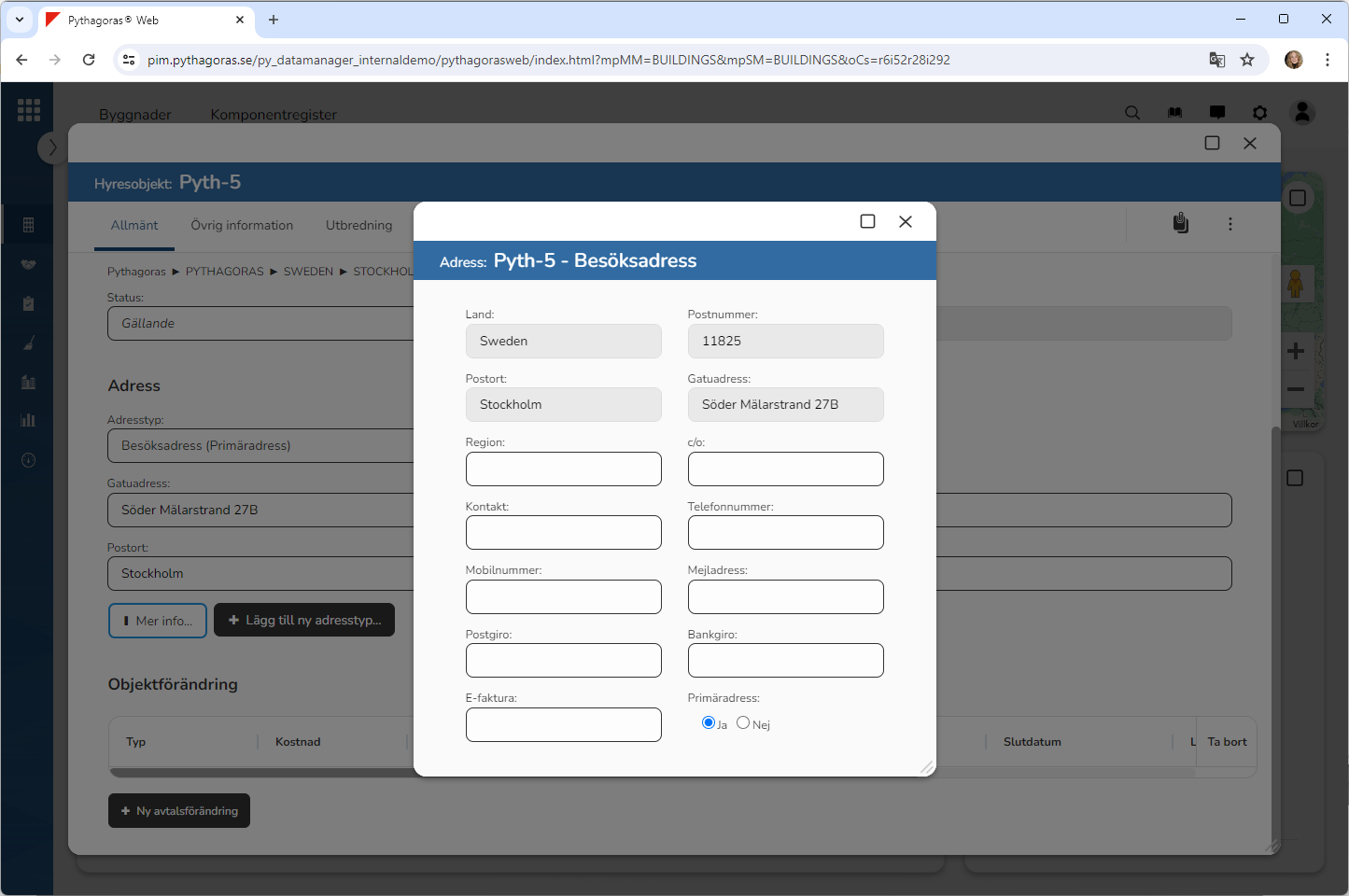Open the bar chart sidebar icon
The height and width of the screenshot is (896, 1349).
coord(28,420)
